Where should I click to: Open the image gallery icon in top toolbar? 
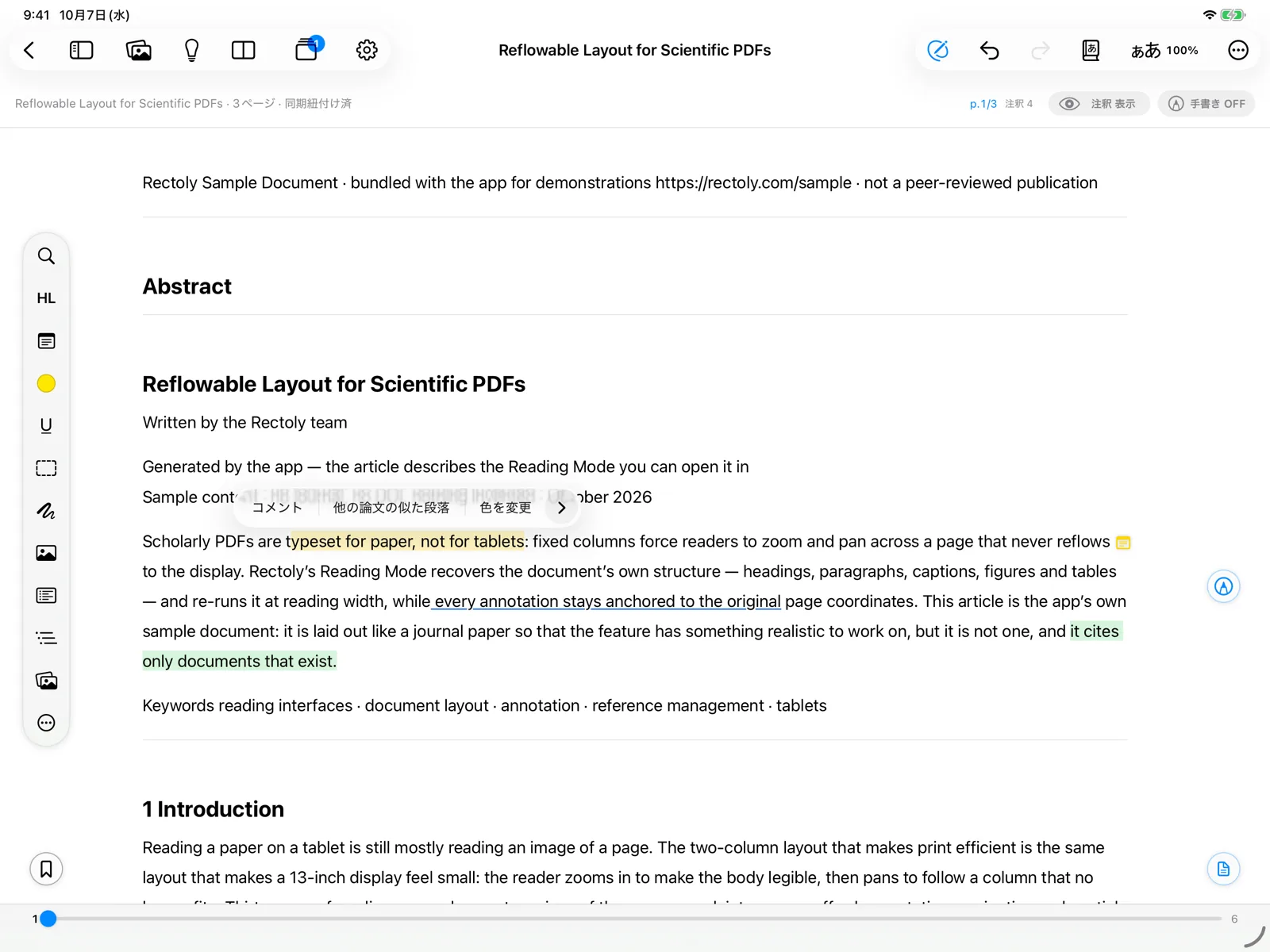click(139, 50)
